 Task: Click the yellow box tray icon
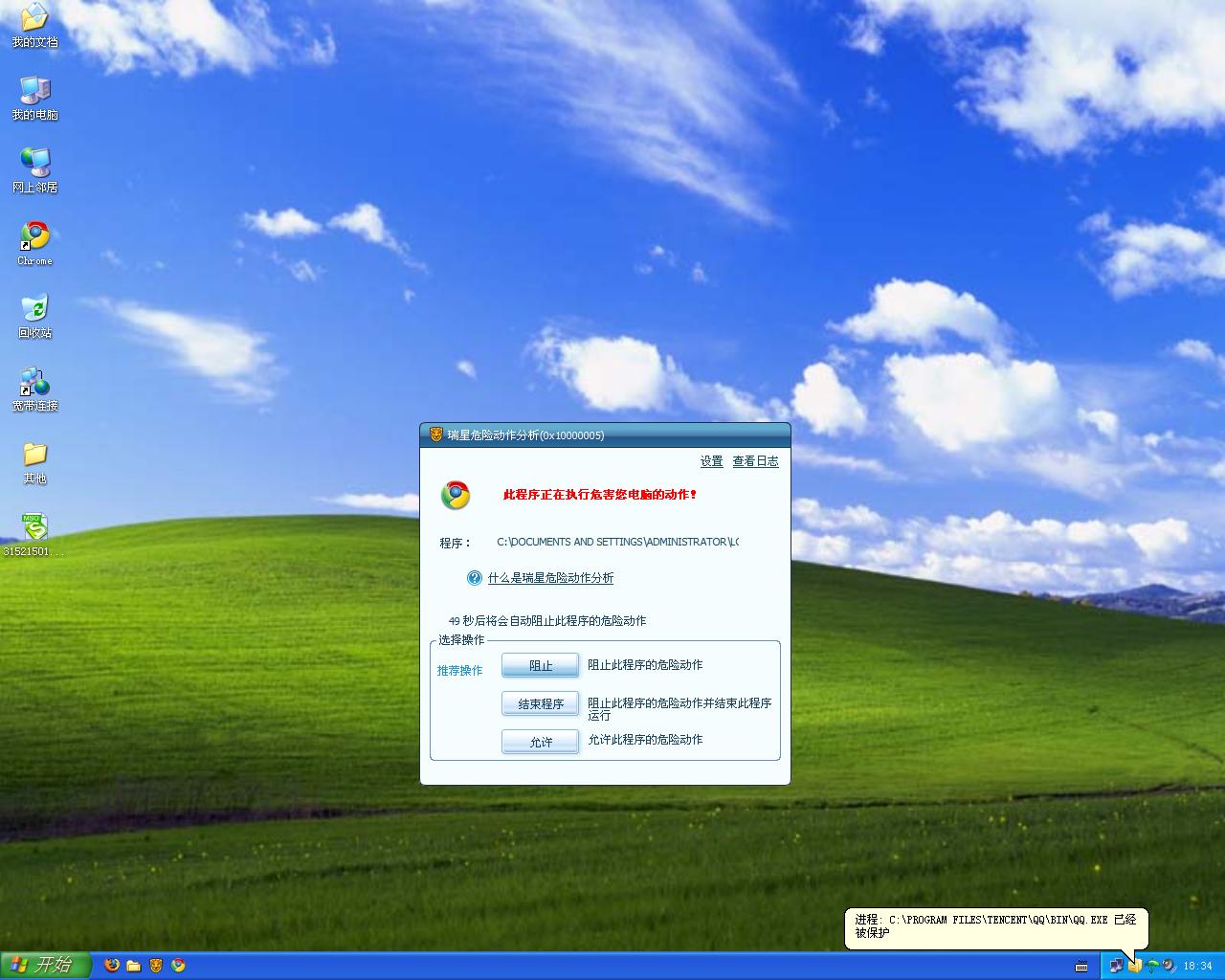tap(1134, 966)
